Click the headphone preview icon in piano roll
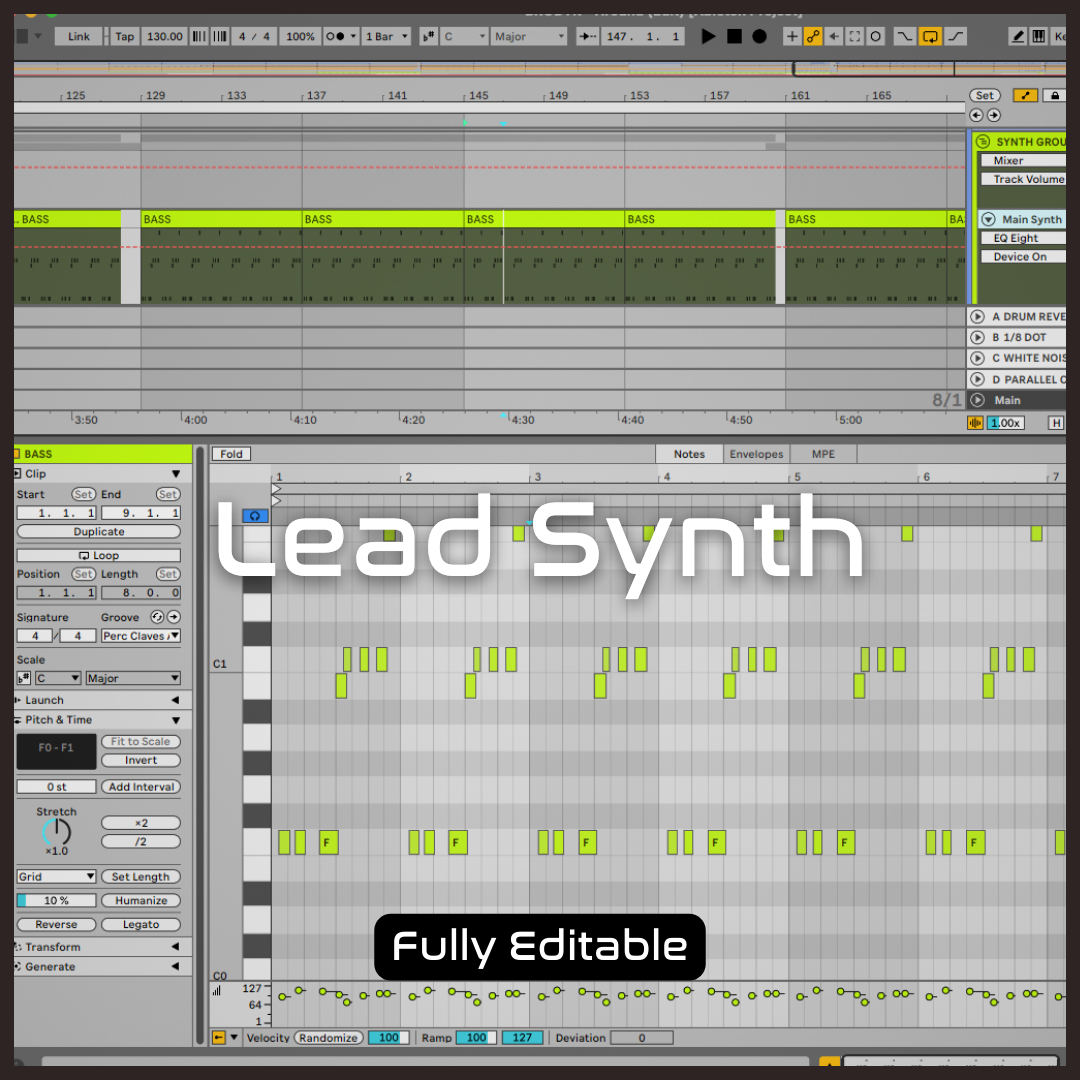1080x1080 pixels. [x=255, y=515]
